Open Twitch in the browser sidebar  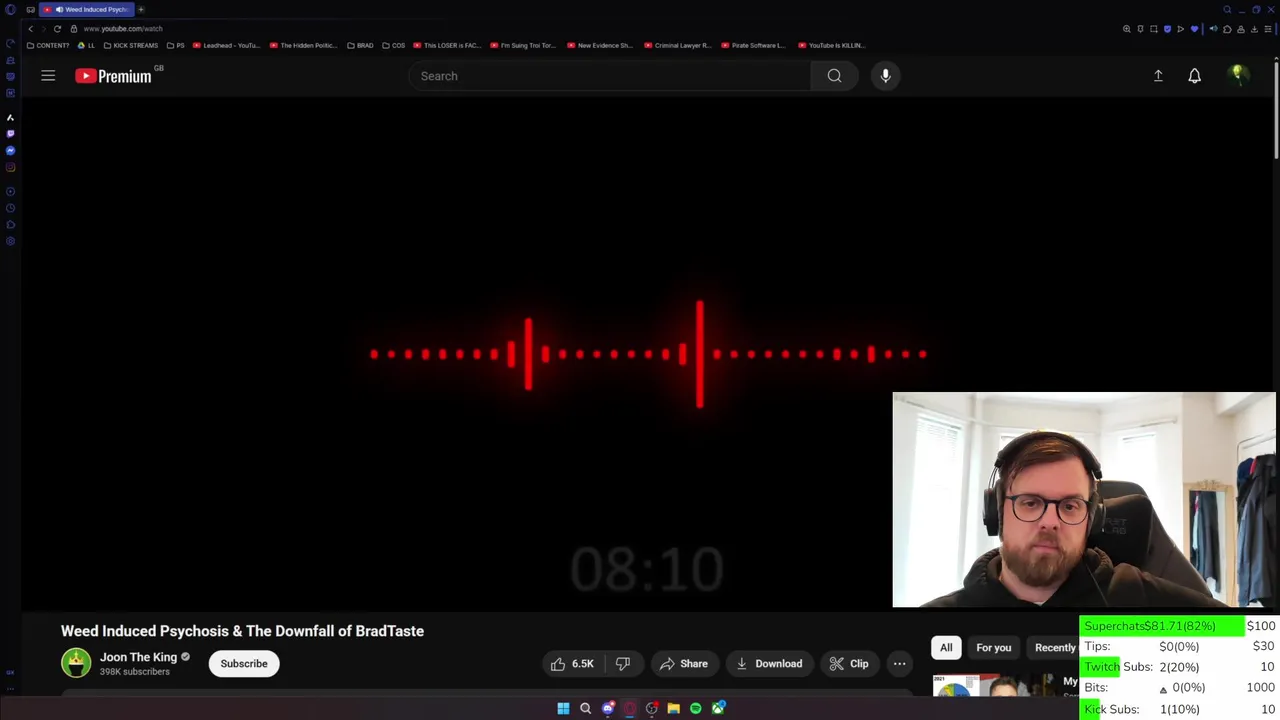click(10, 134)
